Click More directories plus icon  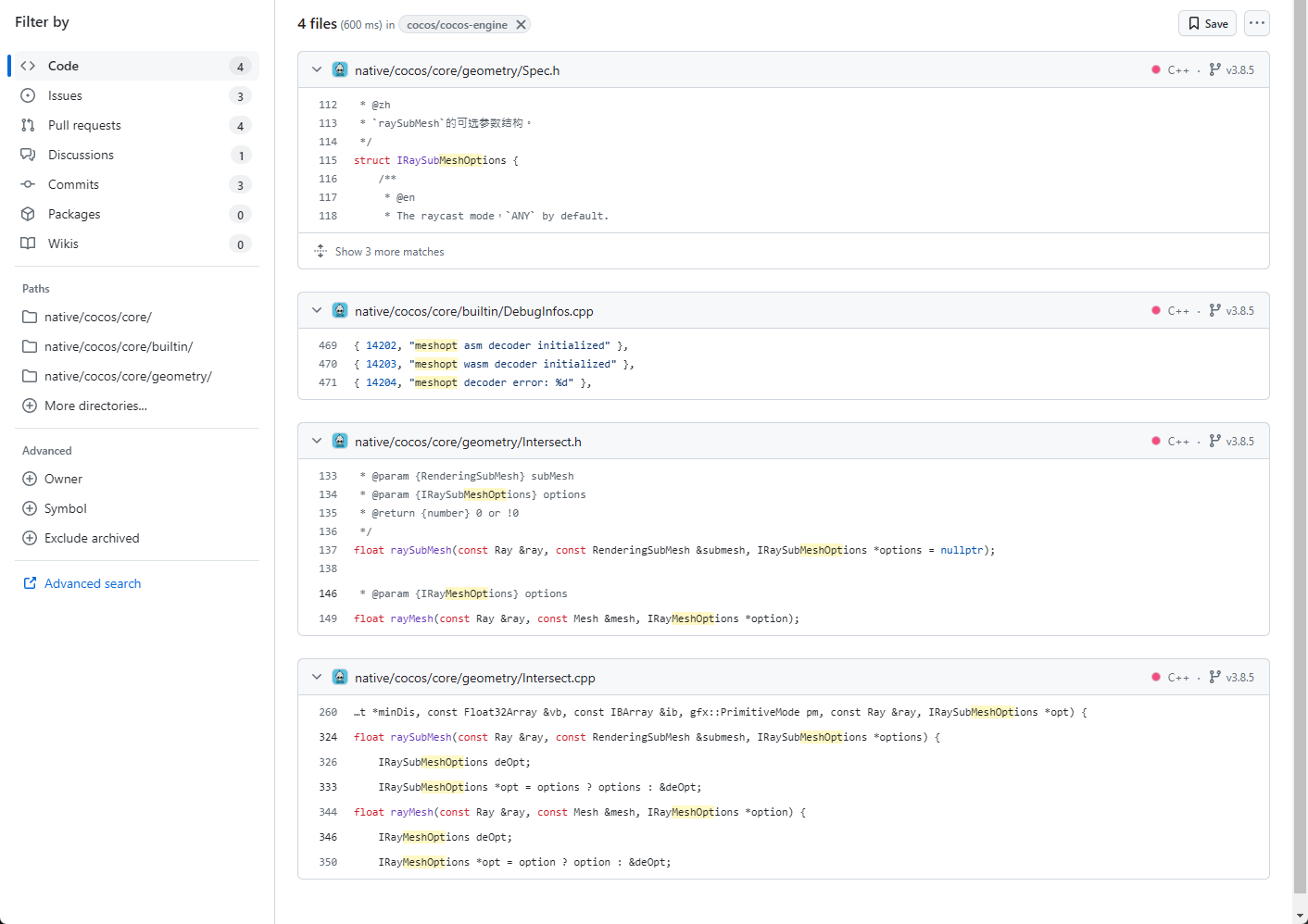click(x=30, y=406)
